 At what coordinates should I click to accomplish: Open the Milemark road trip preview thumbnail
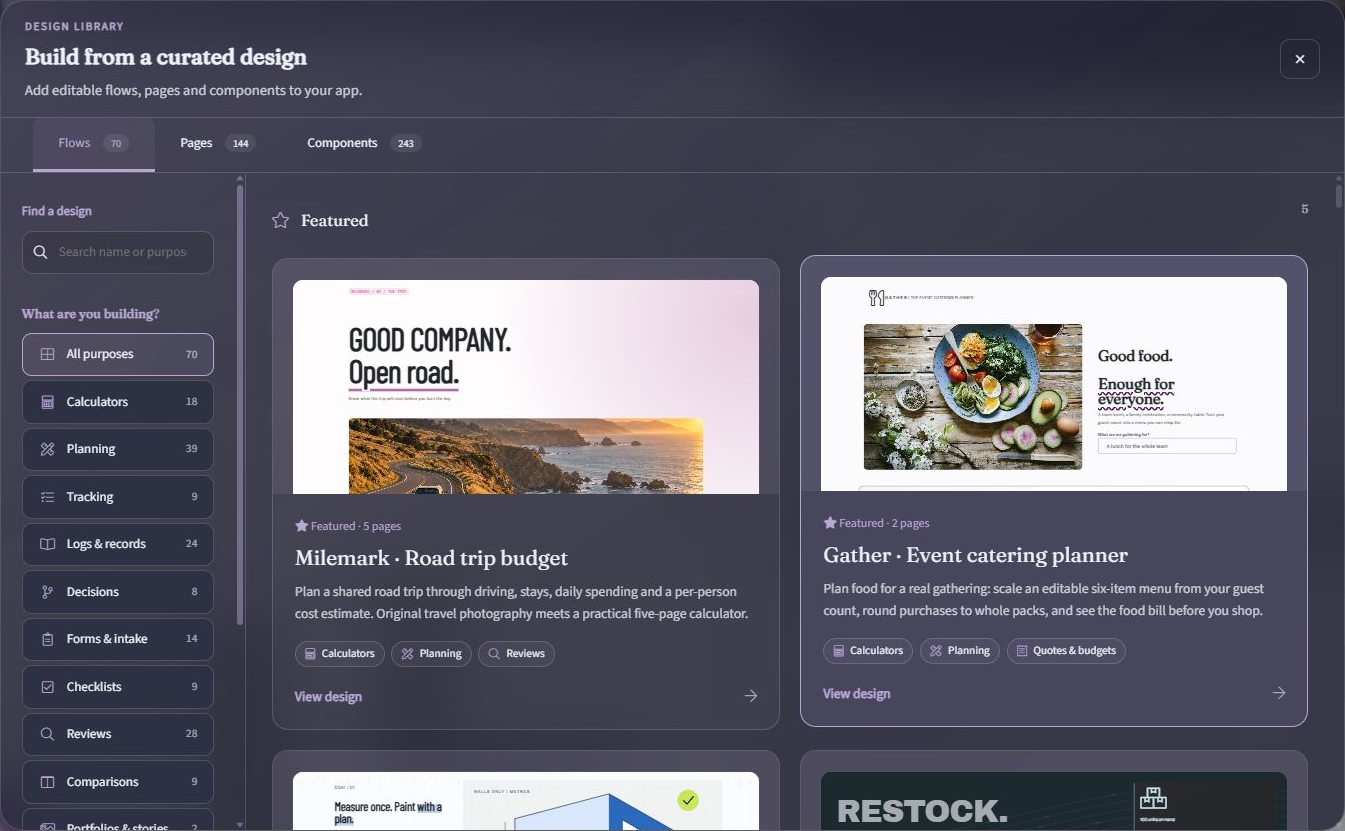point(526,387)
